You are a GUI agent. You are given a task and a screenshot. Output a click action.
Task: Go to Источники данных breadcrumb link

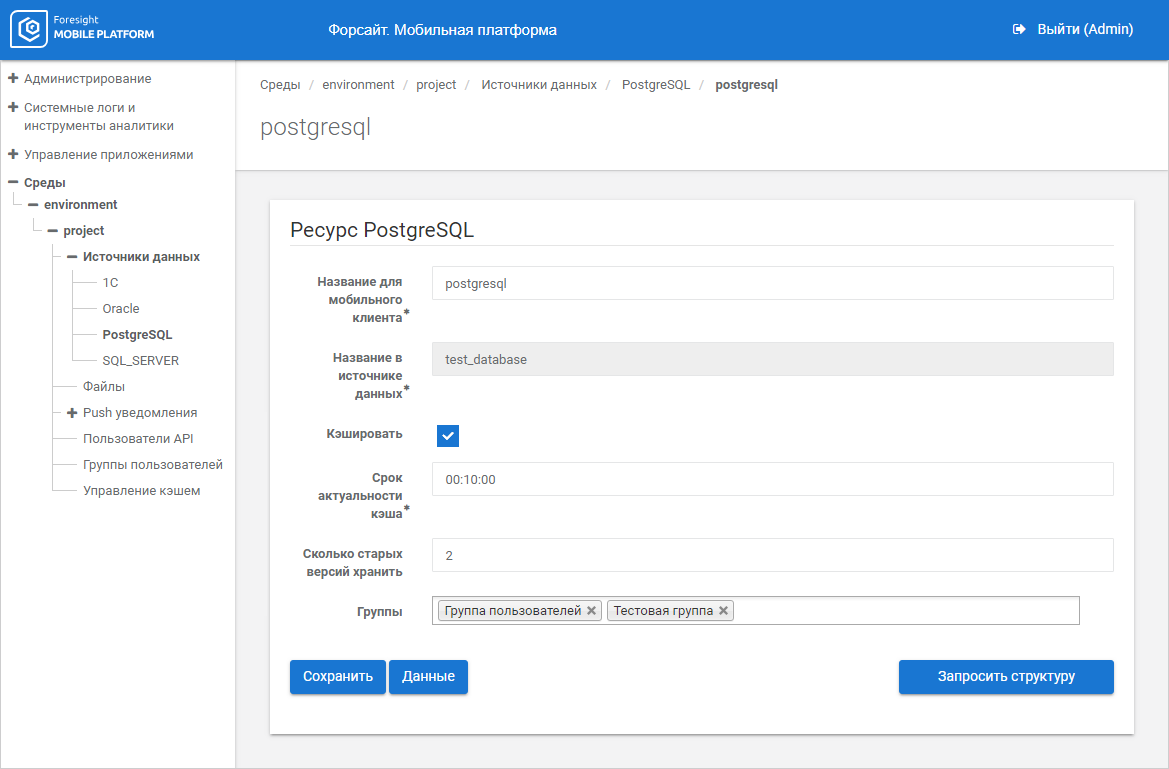pos(539,85)
